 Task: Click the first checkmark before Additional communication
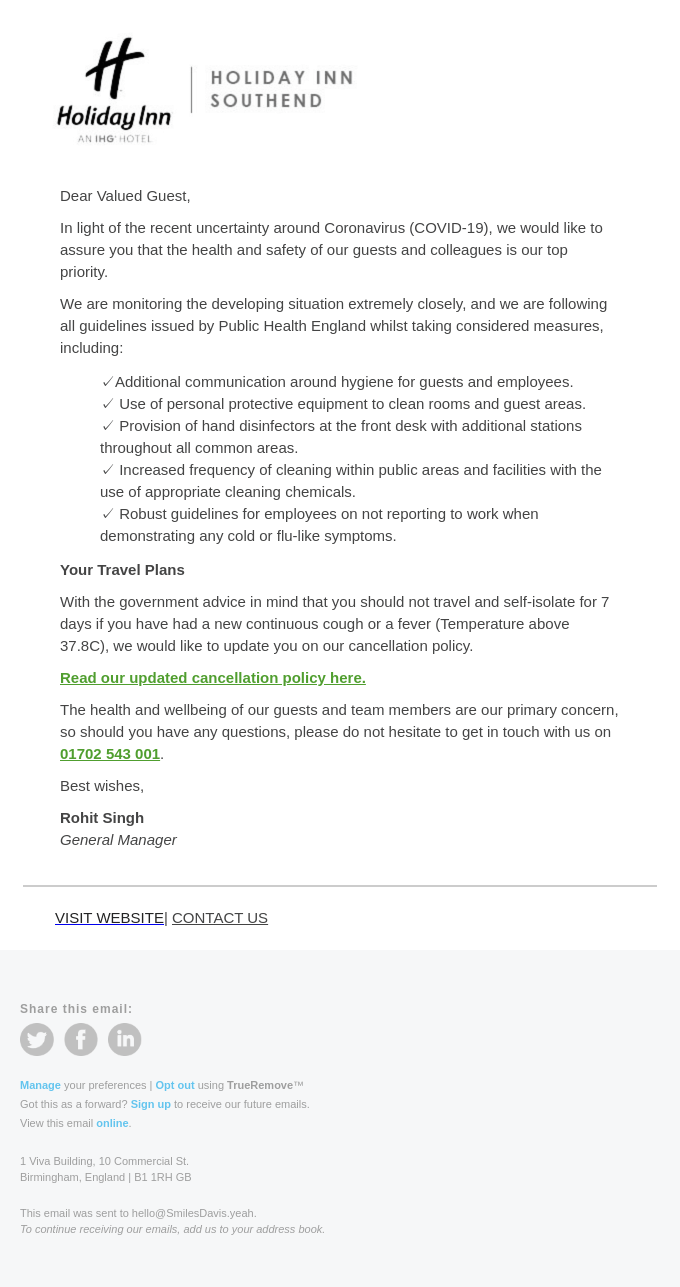(x=107, y=381)
